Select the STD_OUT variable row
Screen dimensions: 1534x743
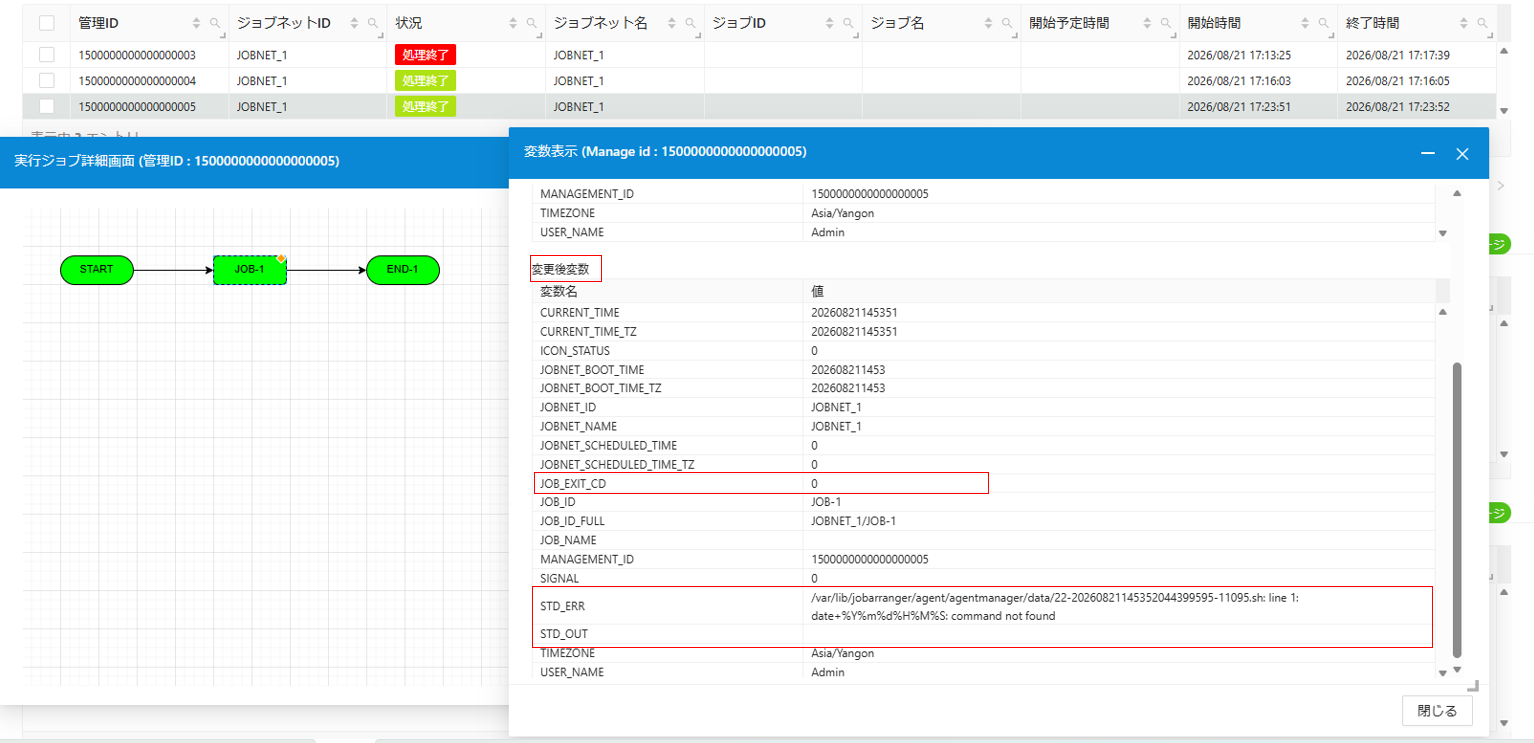click(x=984, y=634)
